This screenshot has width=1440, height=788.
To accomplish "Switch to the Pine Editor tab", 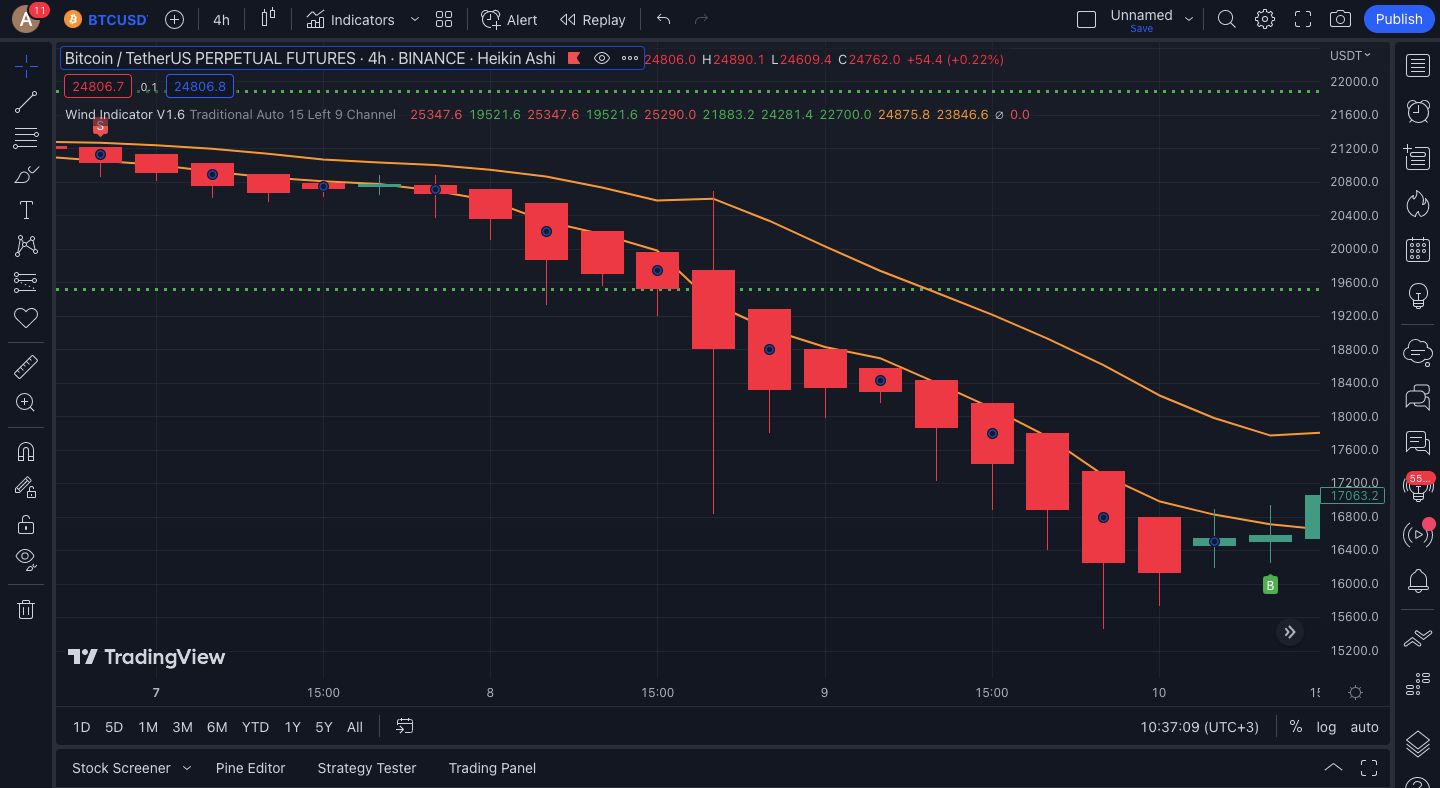I will (250, 768).
